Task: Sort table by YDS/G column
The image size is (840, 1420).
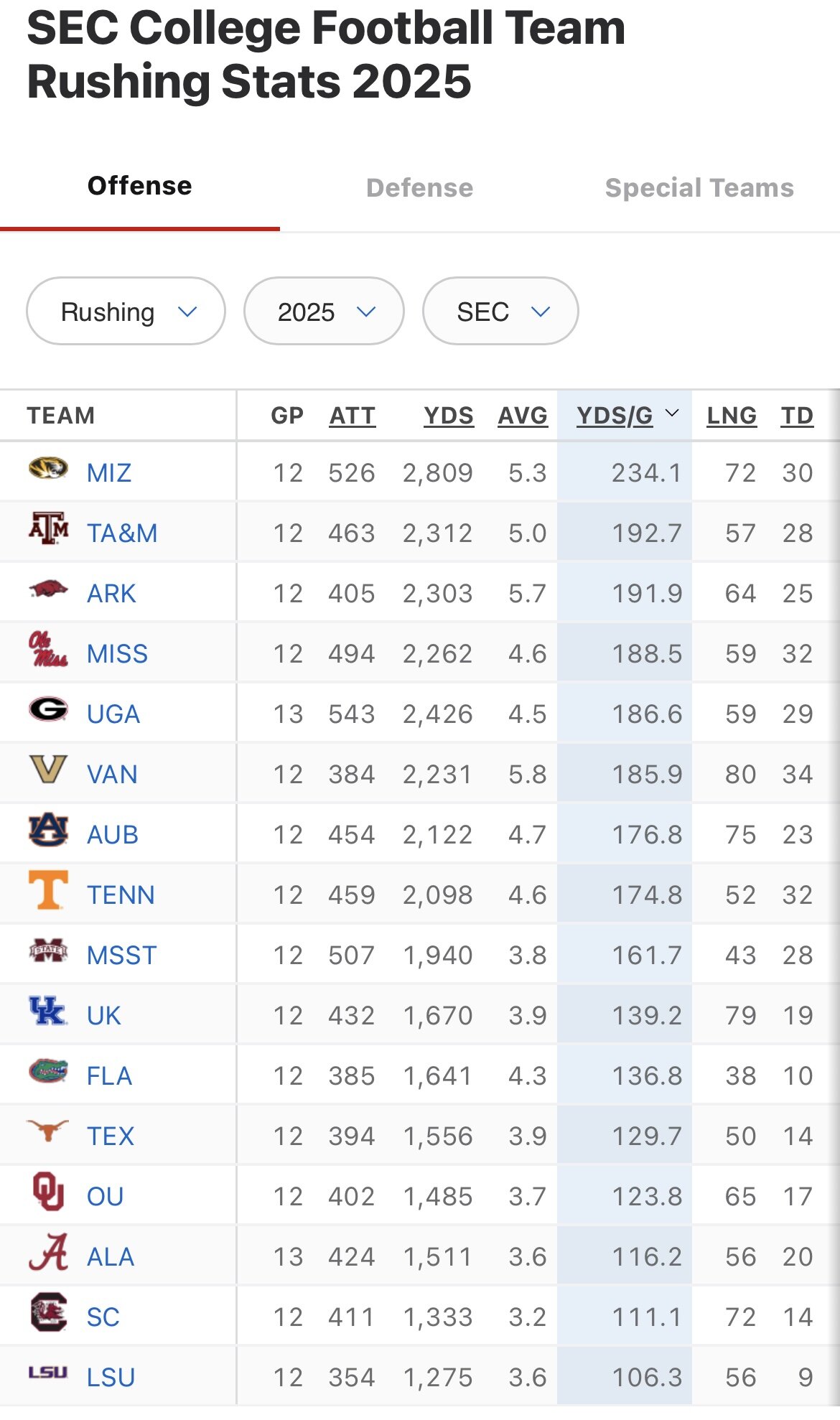Action: pos(615,416)
